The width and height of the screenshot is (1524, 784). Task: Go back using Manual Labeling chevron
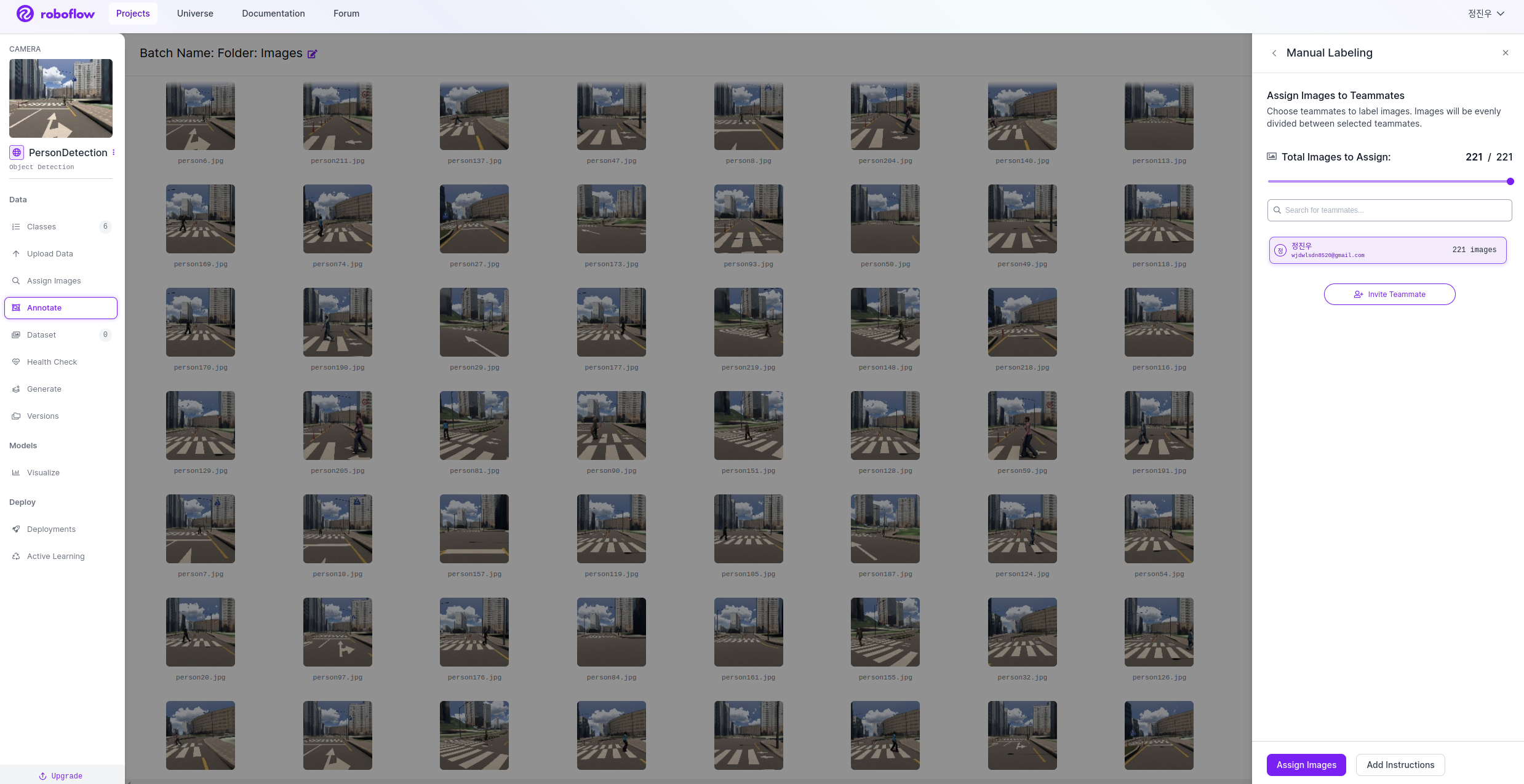[x=1274, y=53]
